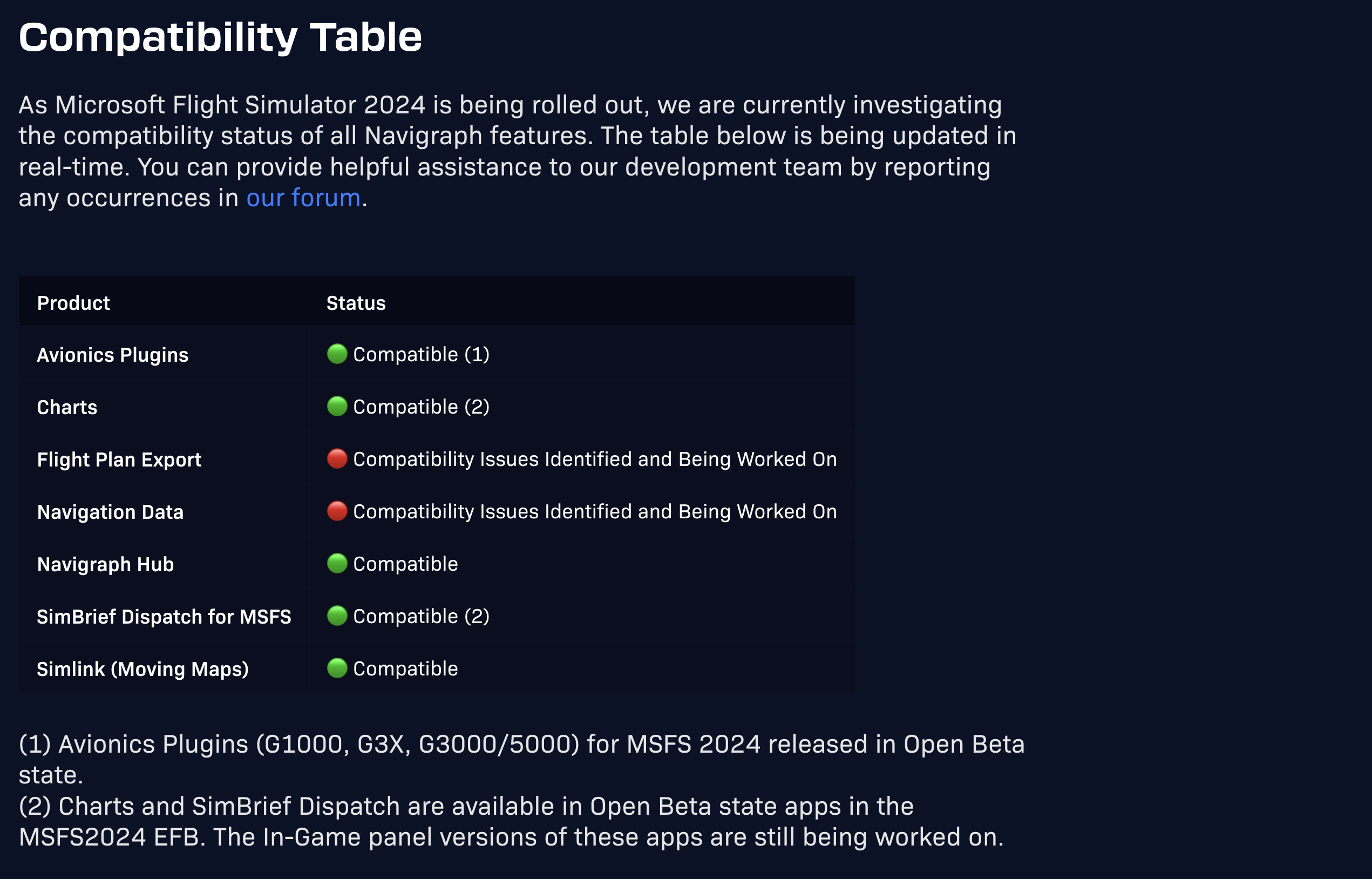Click the Compatibility Table heading
Viewport: 1372px width, 879px height.
click(x=220, y=38)
